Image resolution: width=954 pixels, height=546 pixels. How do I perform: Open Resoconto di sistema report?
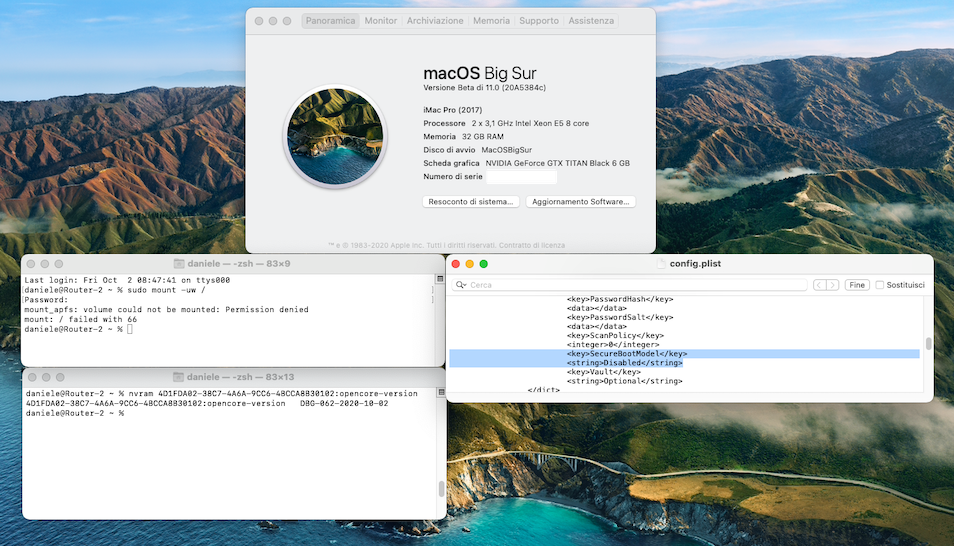pos(471,201)
